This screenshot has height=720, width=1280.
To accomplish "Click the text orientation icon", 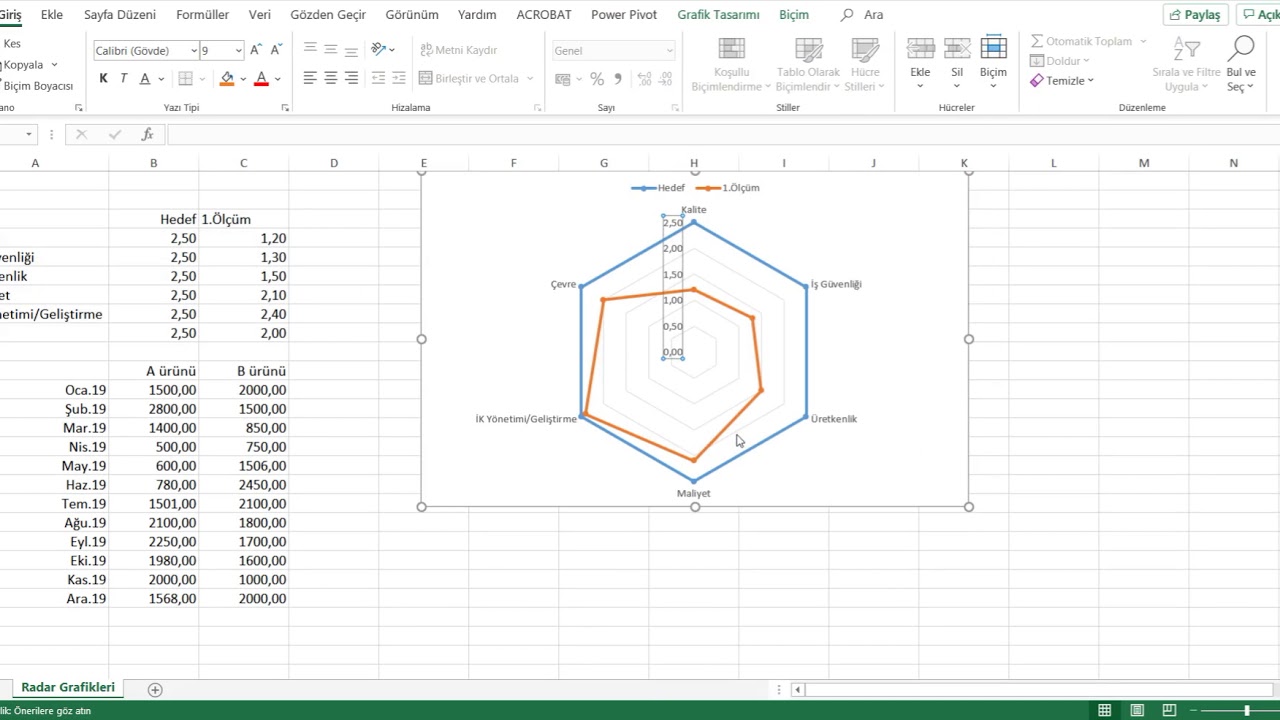I will tap(379, 49).
